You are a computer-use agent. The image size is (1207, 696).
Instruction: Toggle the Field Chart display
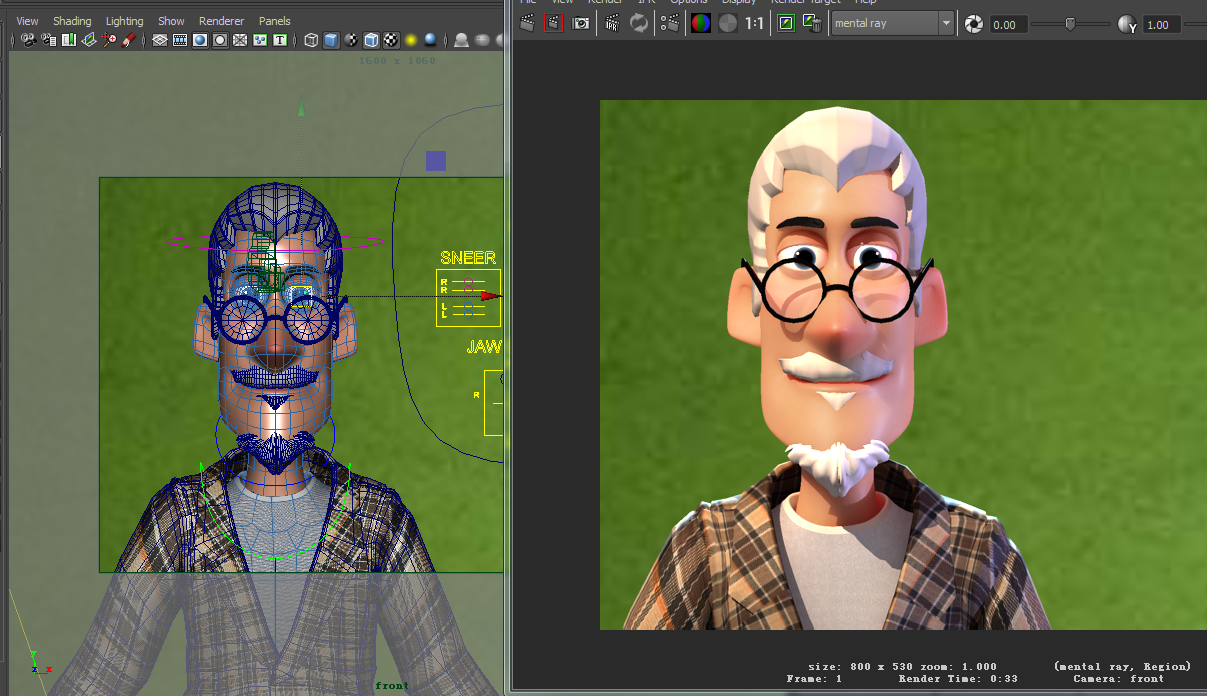tap(240, 40)
